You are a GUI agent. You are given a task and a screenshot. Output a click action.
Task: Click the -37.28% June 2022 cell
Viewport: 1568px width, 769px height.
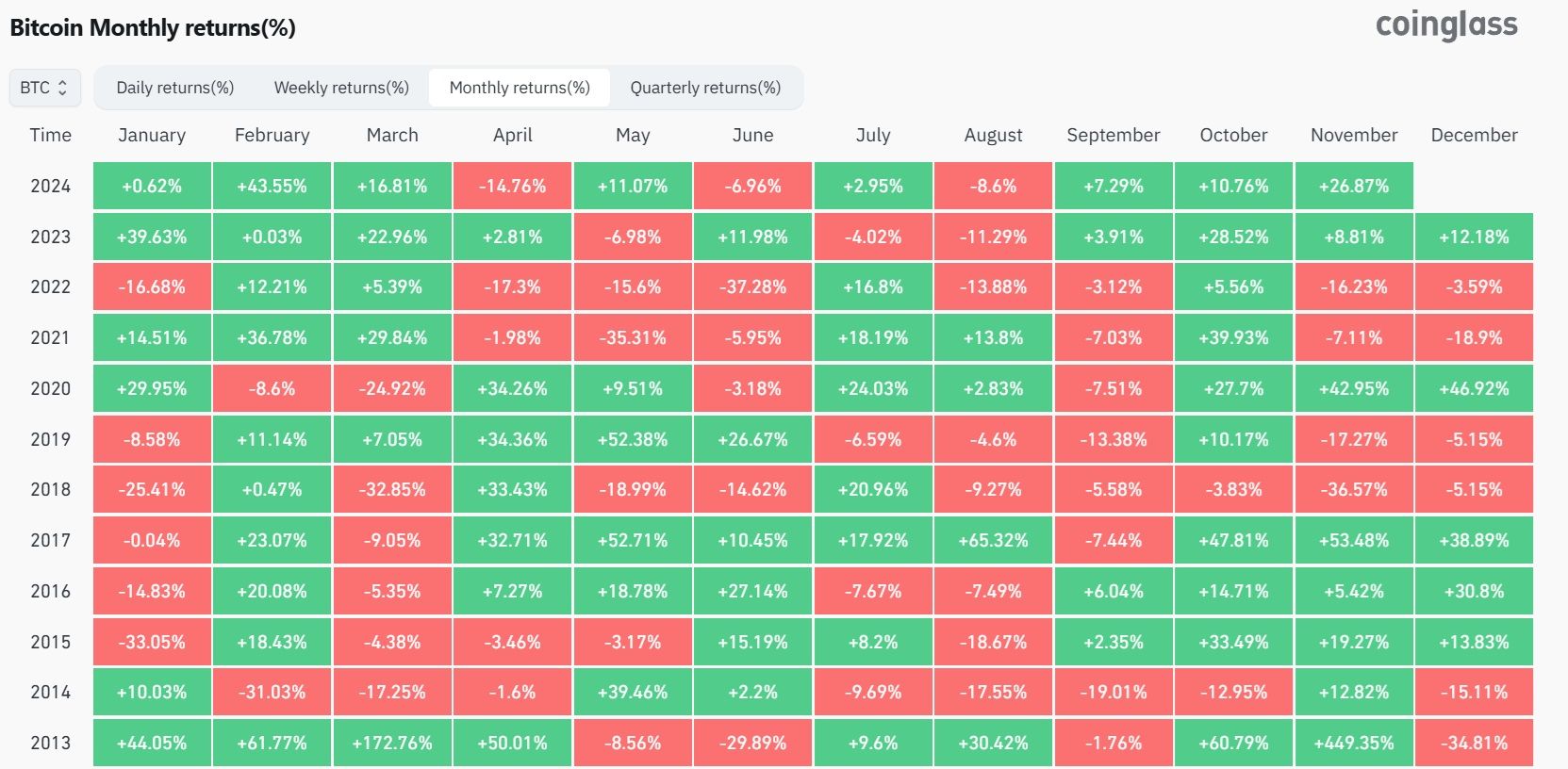coord(752,286)
